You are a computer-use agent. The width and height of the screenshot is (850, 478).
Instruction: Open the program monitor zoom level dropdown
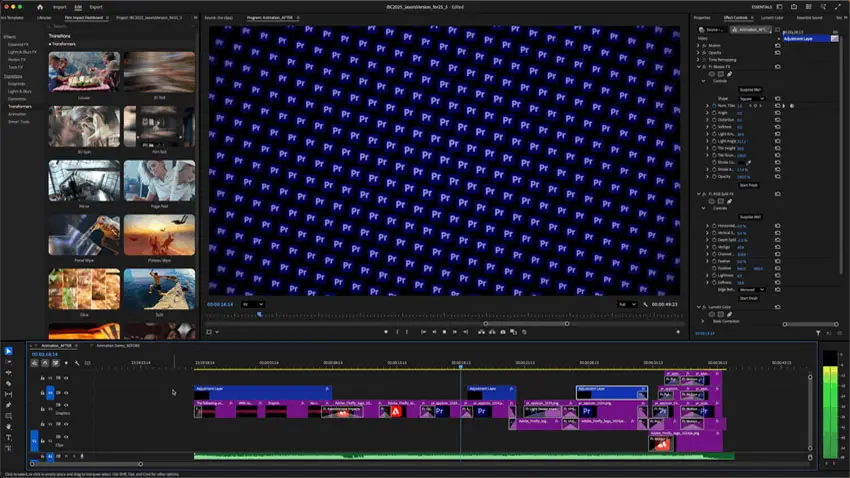[253, 305]
